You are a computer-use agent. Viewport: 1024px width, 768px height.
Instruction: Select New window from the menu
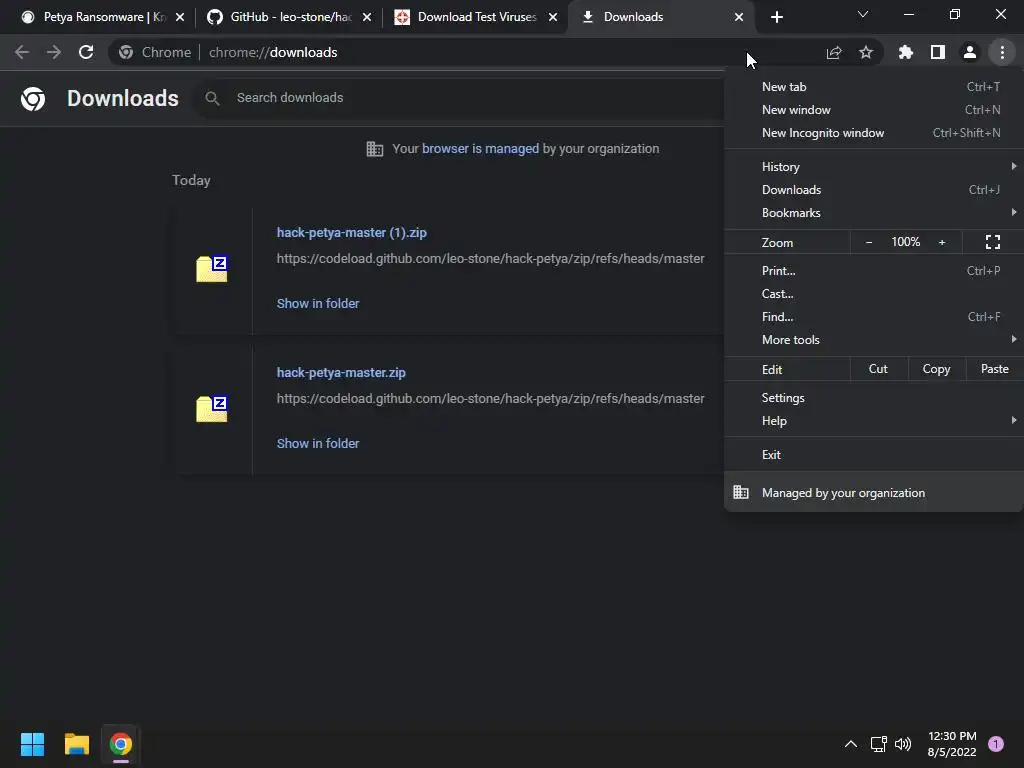pos(874,110)
